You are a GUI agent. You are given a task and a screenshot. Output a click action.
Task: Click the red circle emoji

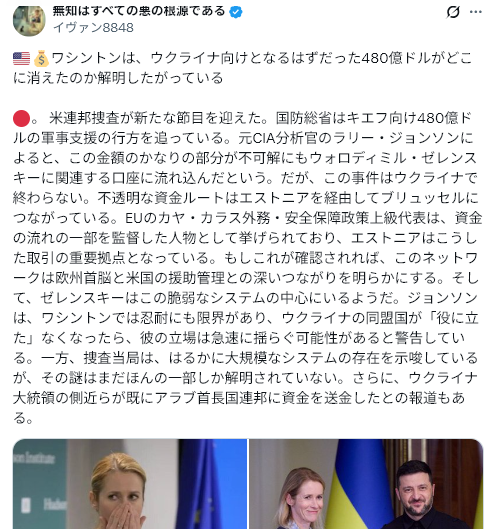click(x=22, y=118)
